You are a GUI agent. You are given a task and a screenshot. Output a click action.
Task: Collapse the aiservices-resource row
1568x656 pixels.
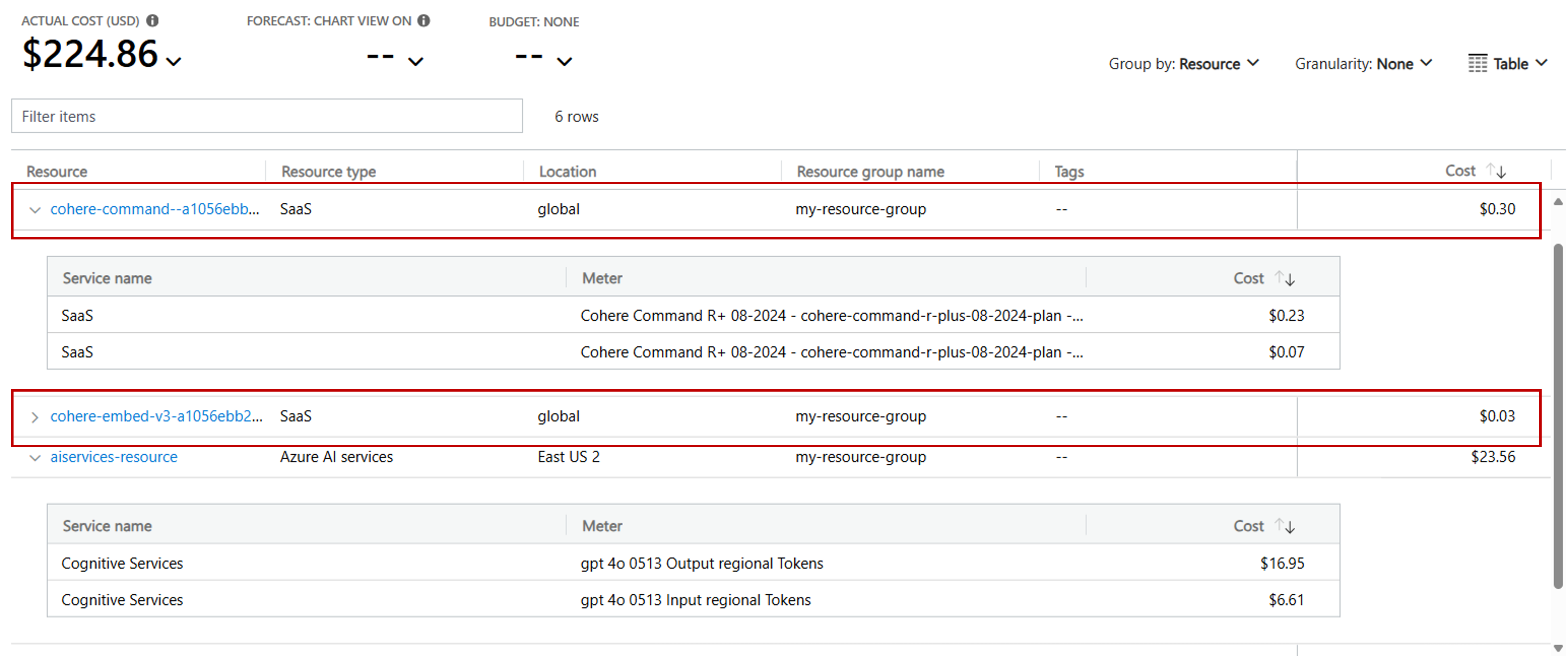coord(35,457)
